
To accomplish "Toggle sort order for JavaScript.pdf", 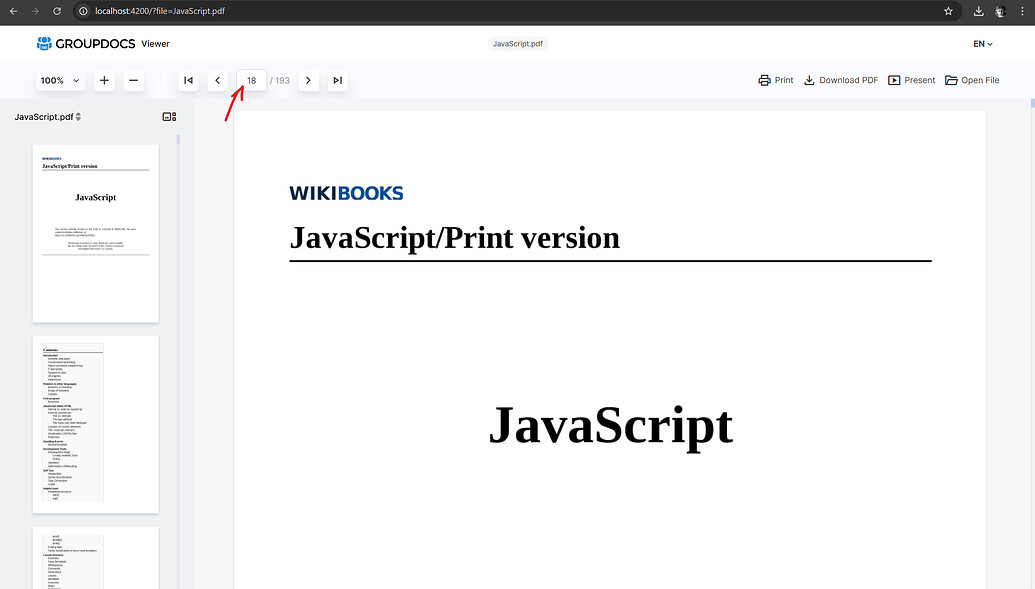I will point(80,116).
